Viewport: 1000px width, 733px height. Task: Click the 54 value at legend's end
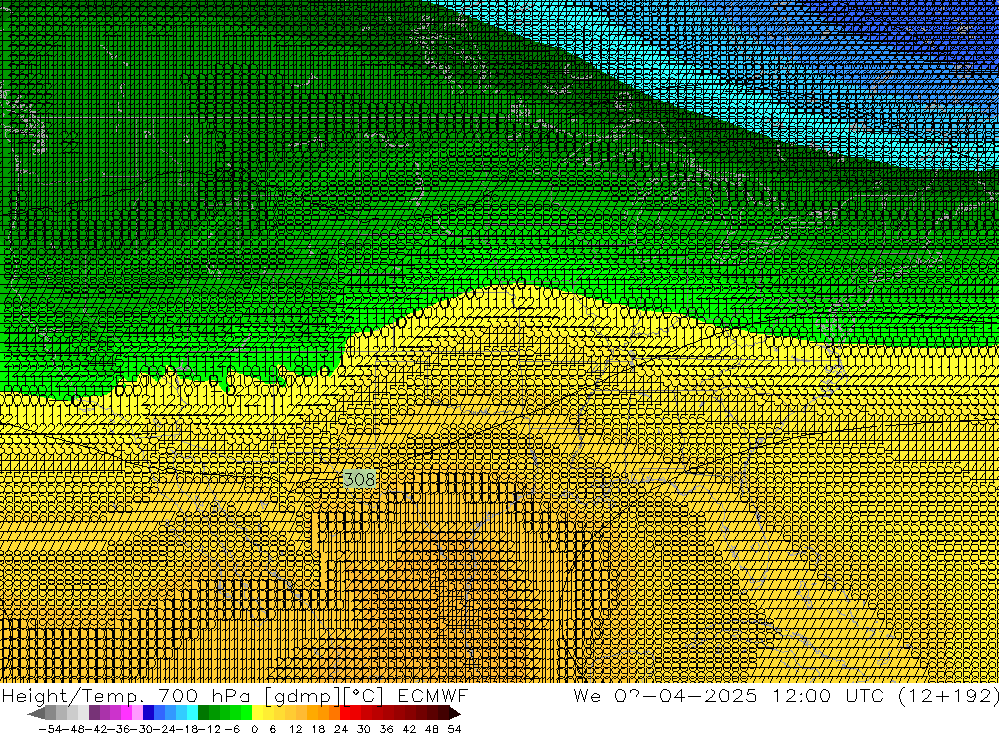[454, 729]
